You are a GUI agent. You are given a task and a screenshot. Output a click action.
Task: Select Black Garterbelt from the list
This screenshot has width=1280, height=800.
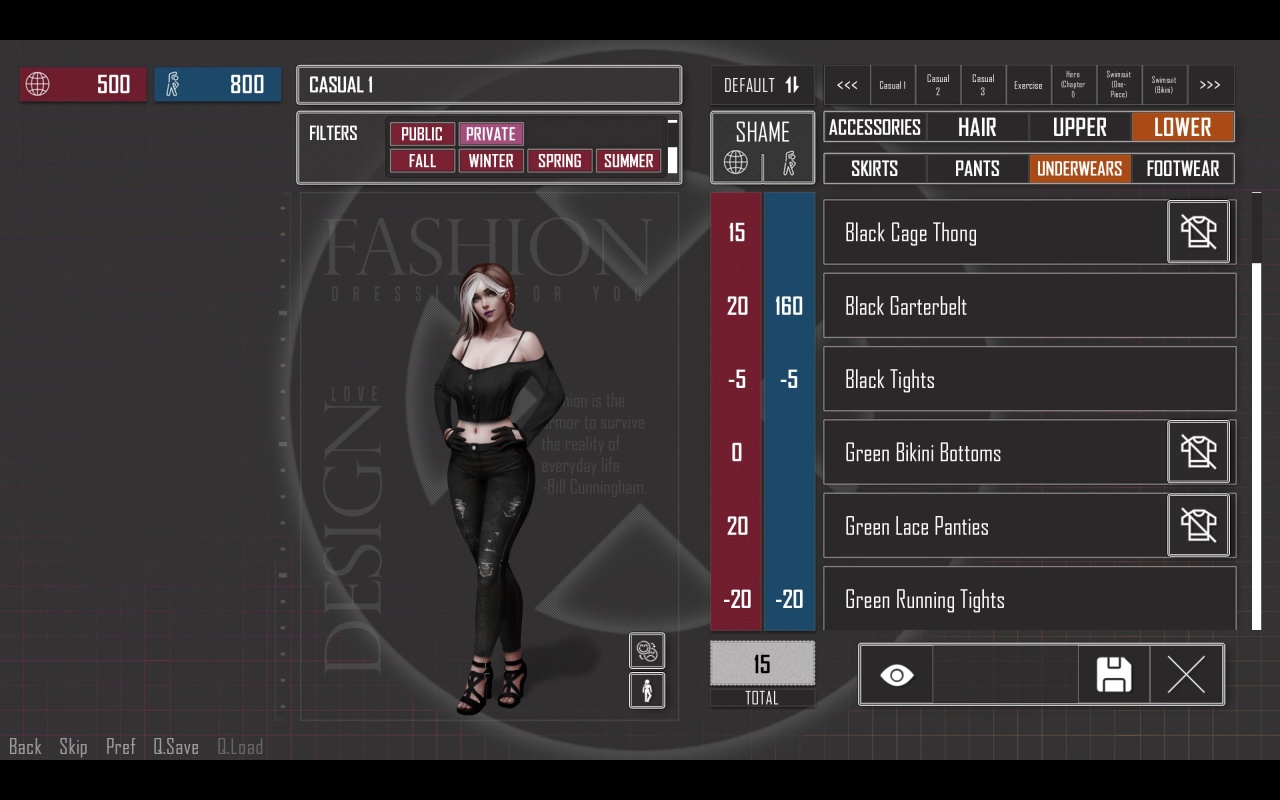(1029, 306)
